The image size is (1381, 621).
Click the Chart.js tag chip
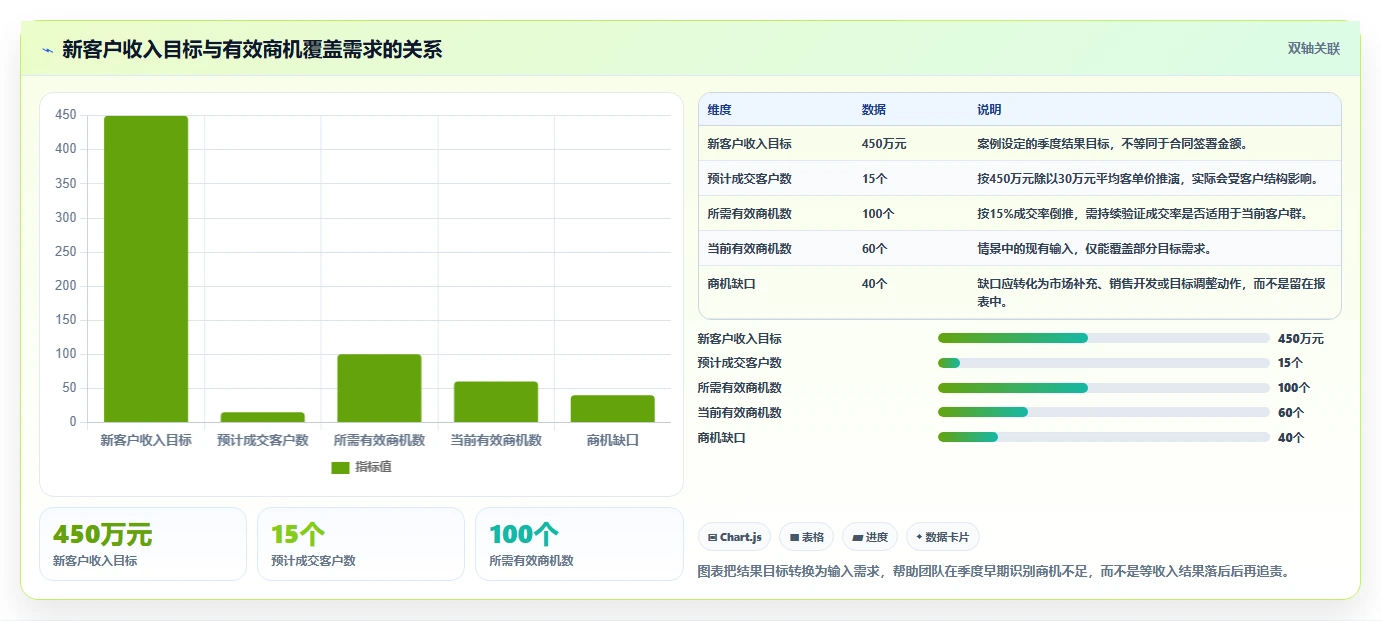734,537
